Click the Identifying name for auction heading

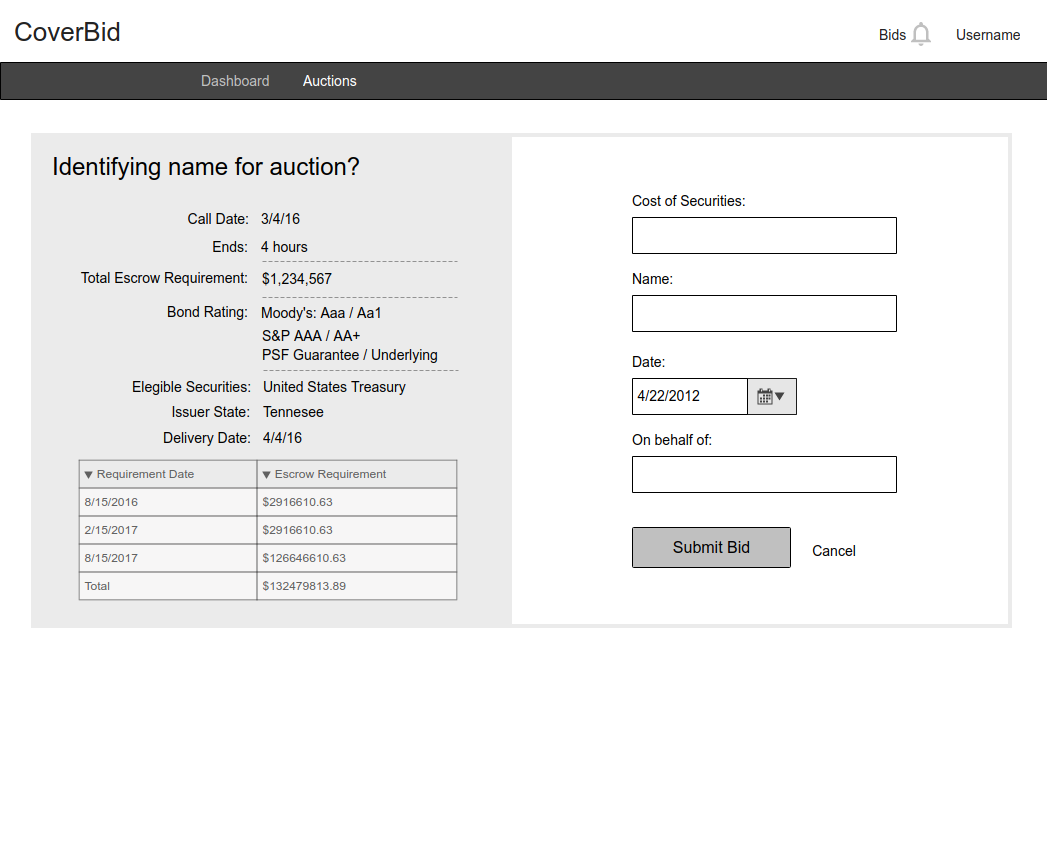pyautogui.click(x=206, y=167)
